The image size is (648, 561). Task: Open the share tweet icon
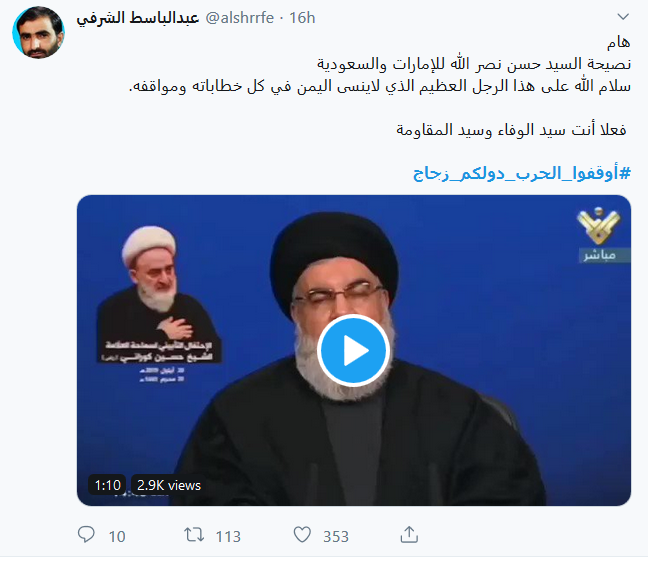point(409,535)
